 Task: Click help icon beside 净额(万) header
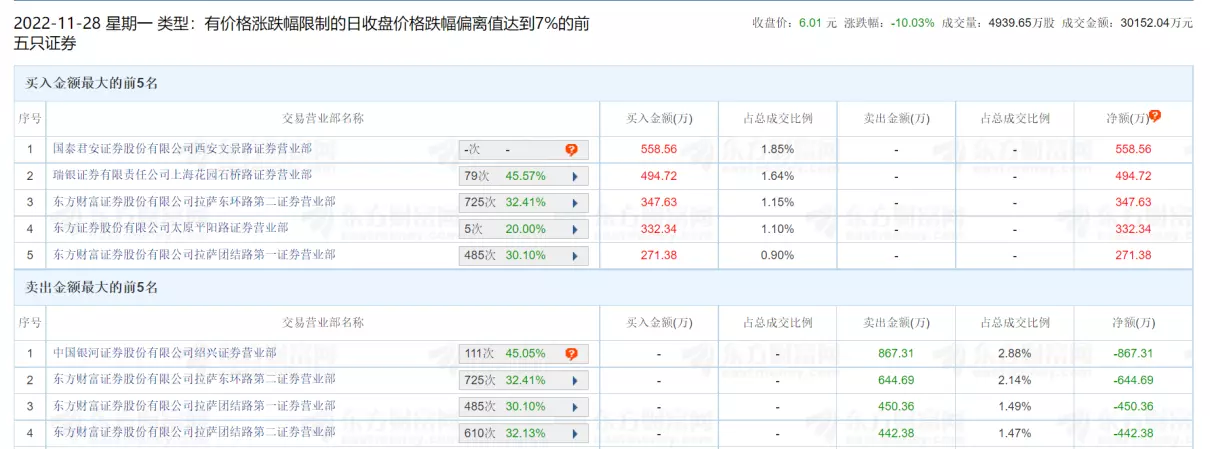pyautogui.click(x=1155, y=116)
